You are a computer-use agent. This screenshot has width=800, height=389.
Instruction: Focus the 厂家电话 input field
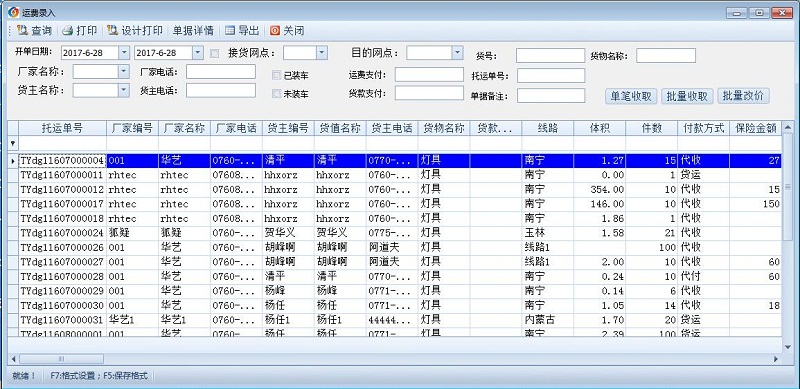point(220,71)
